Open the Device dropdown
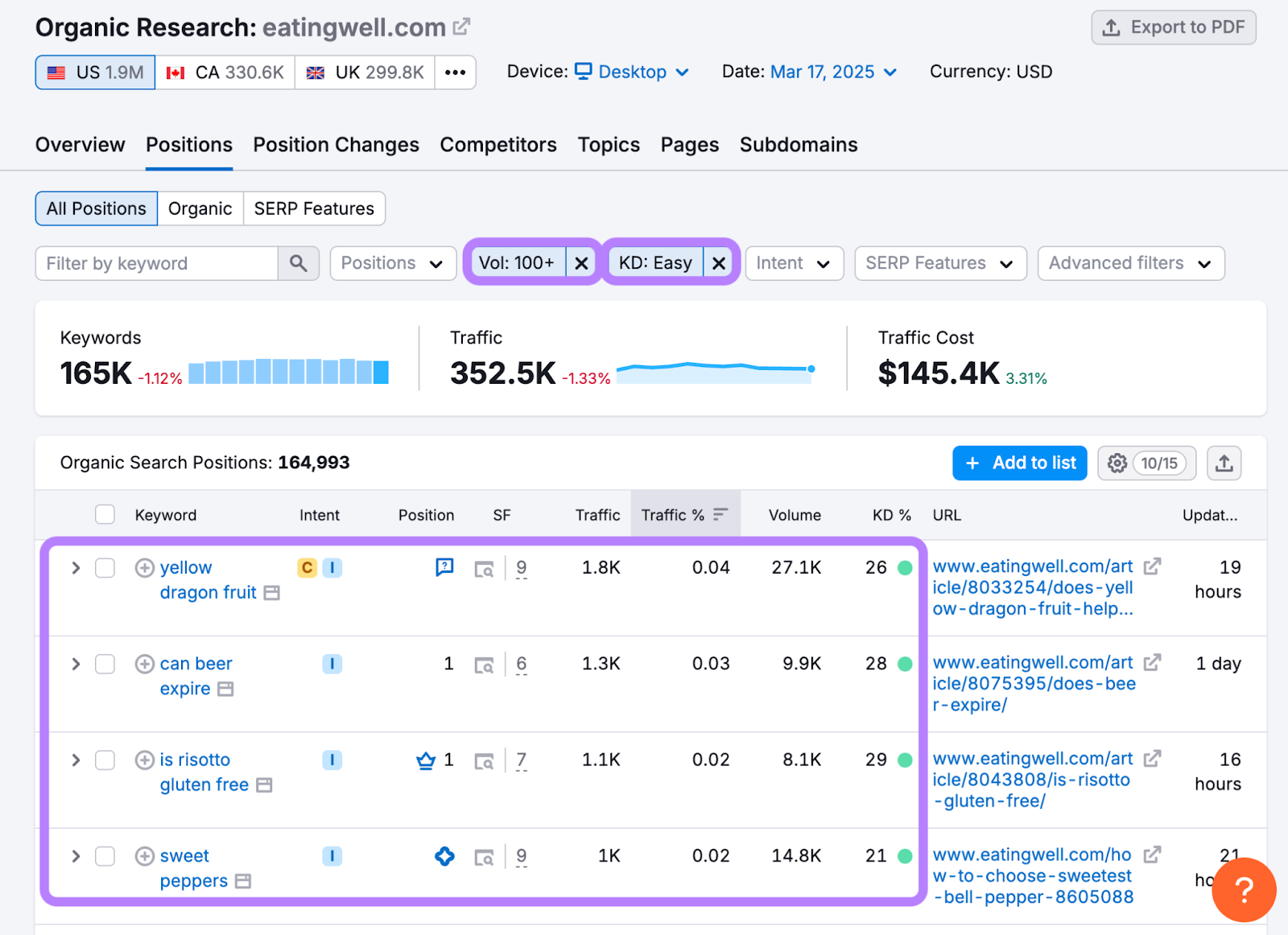Image resolution: width=1288 pixels, height=935 pixels. tap(633, 72)
